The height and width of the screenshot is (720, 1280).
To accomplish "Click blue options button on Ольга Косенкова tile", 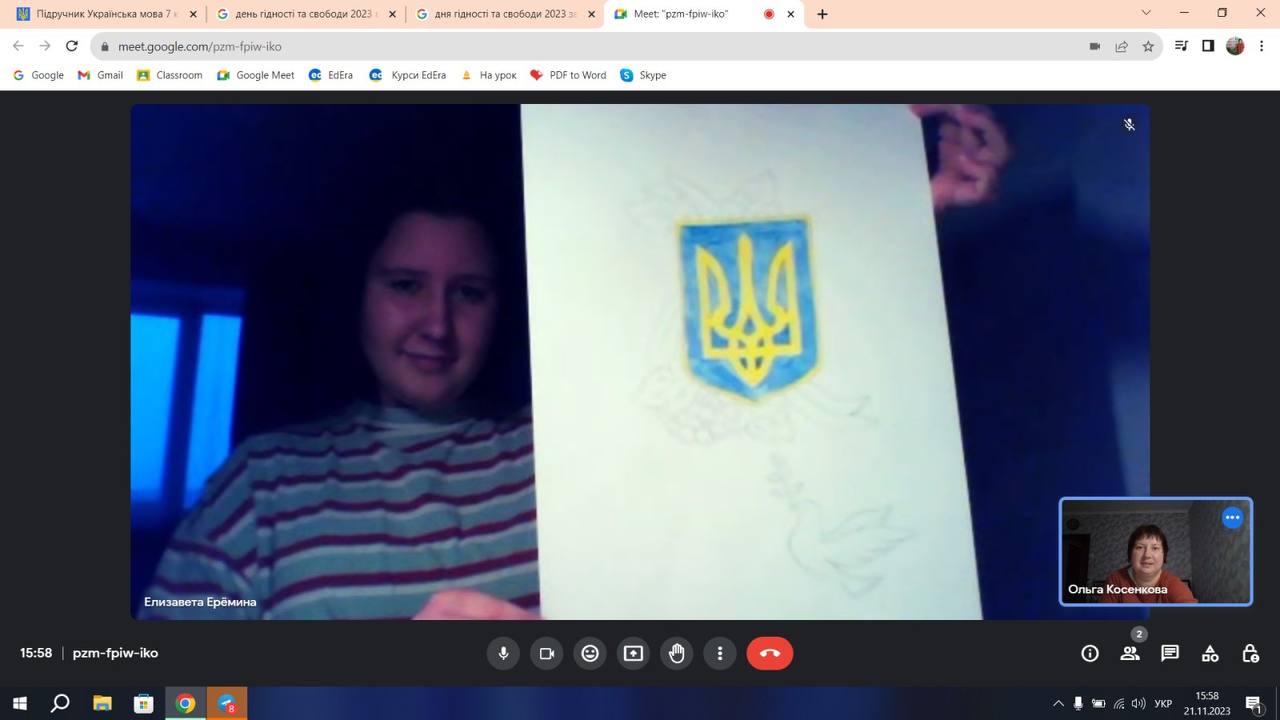I will (x=1232, y=517).
